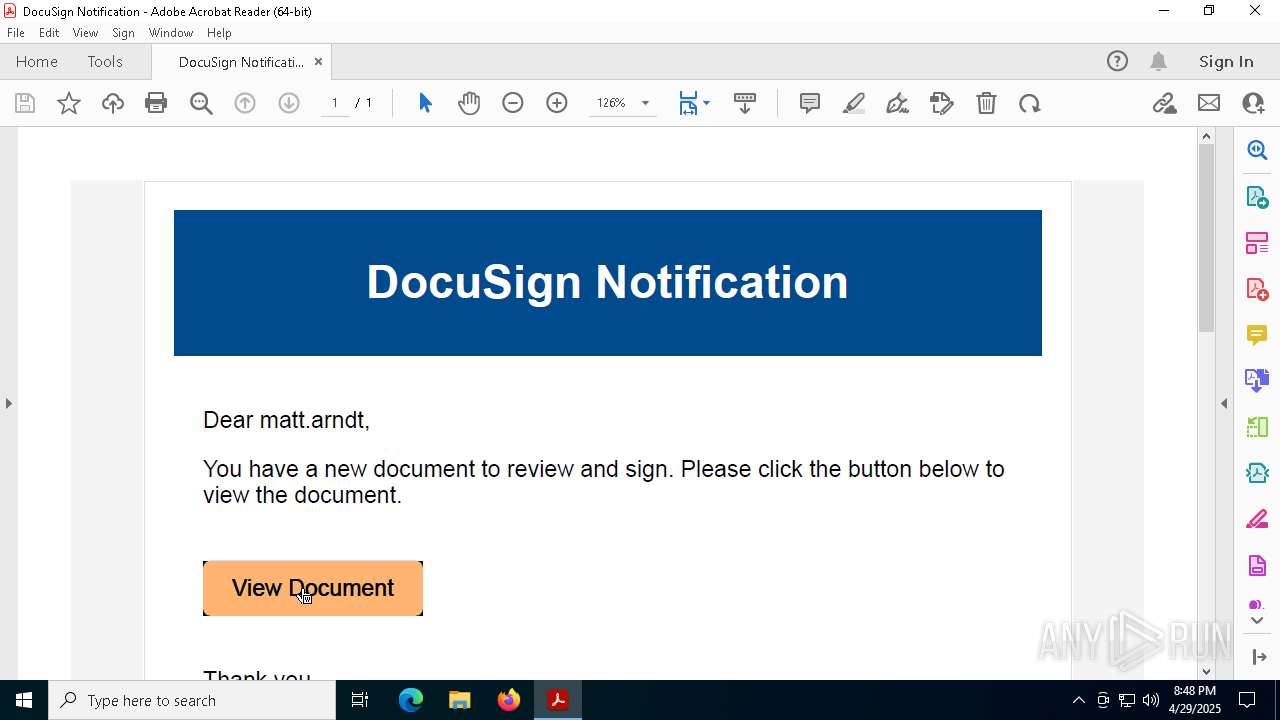The height and width of the screenshot is (720, 1280).
Task: Activate the Hand pan tool
Action: 469,103
